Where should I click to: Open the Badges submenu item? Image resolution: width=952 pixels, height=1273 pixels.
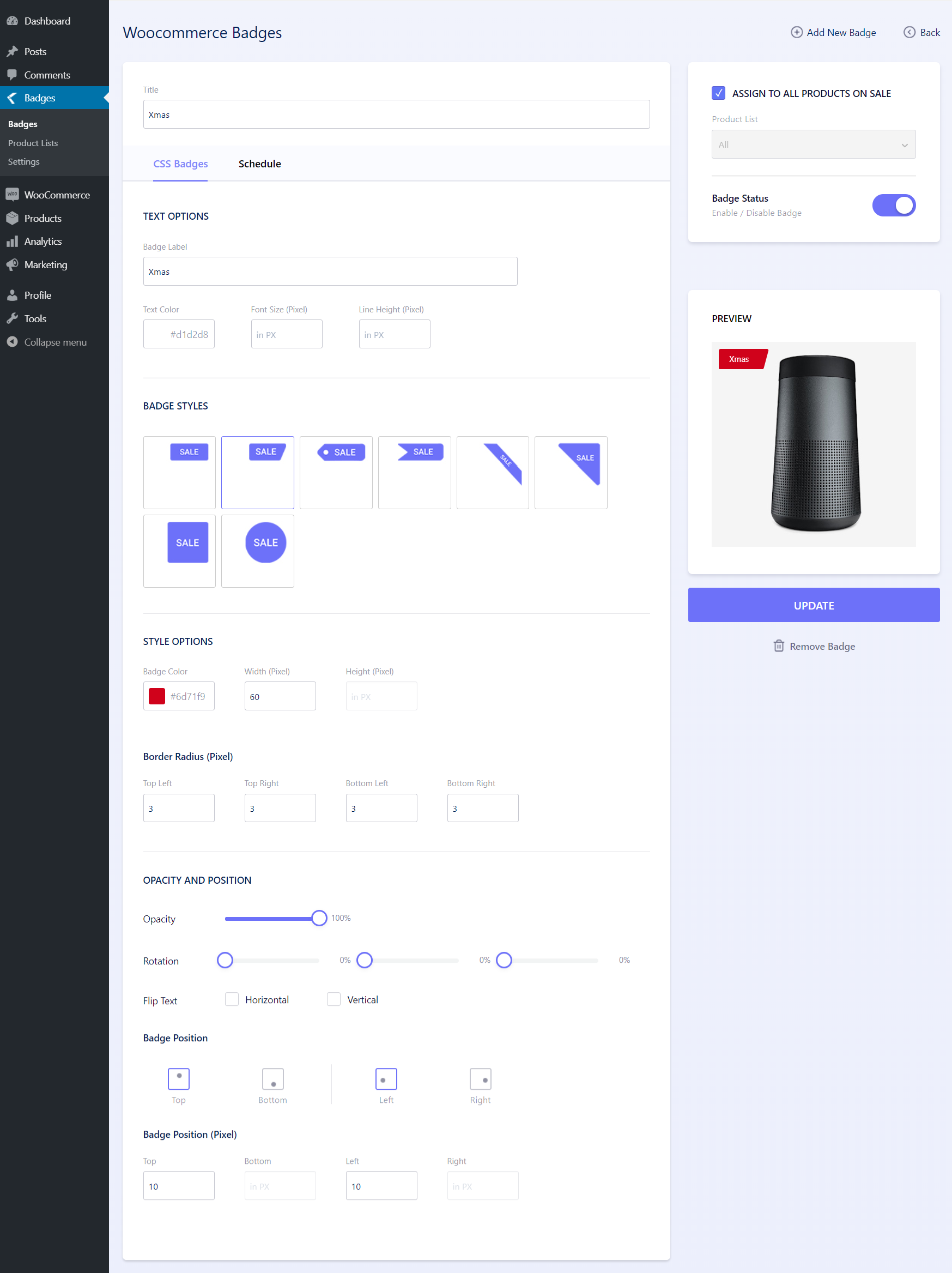tap(22, 124)
